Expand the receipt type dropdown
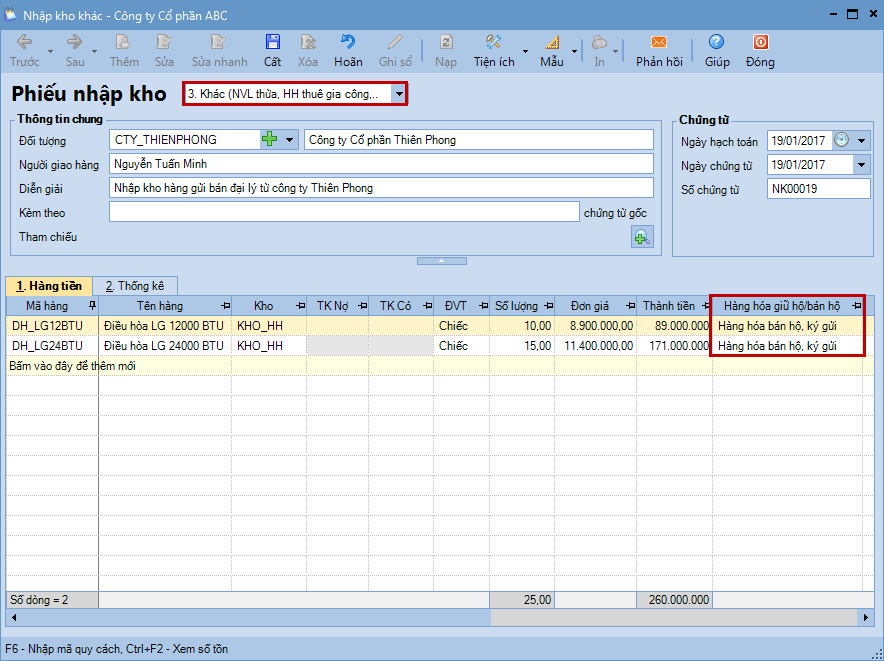Viewport: 884px width, 661px height. 399,94
